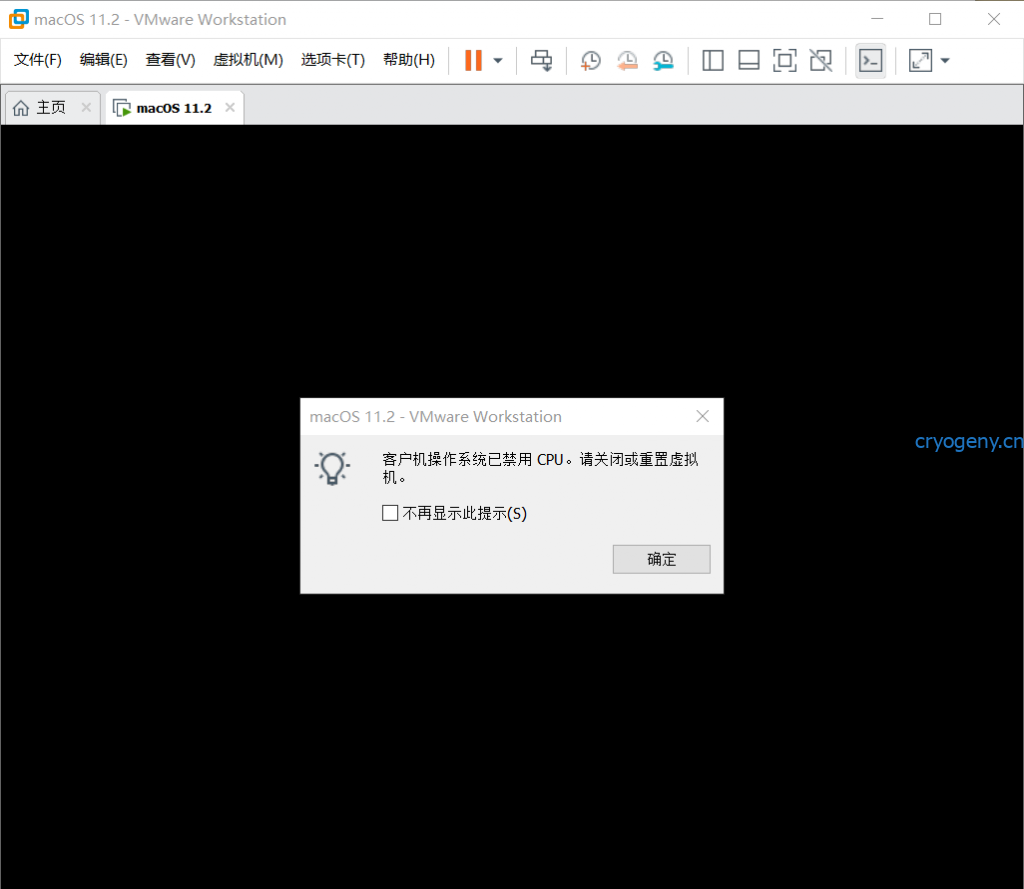Revert to snapshot using the orange arrow clock icon
1024x889 pixels.
tap(627, 61)
